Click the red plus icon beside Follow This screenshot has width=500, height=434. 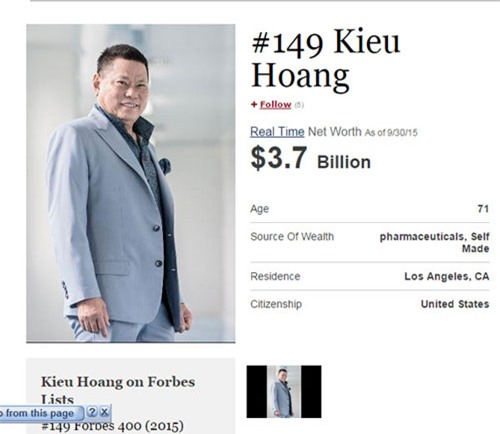[254, 105]
